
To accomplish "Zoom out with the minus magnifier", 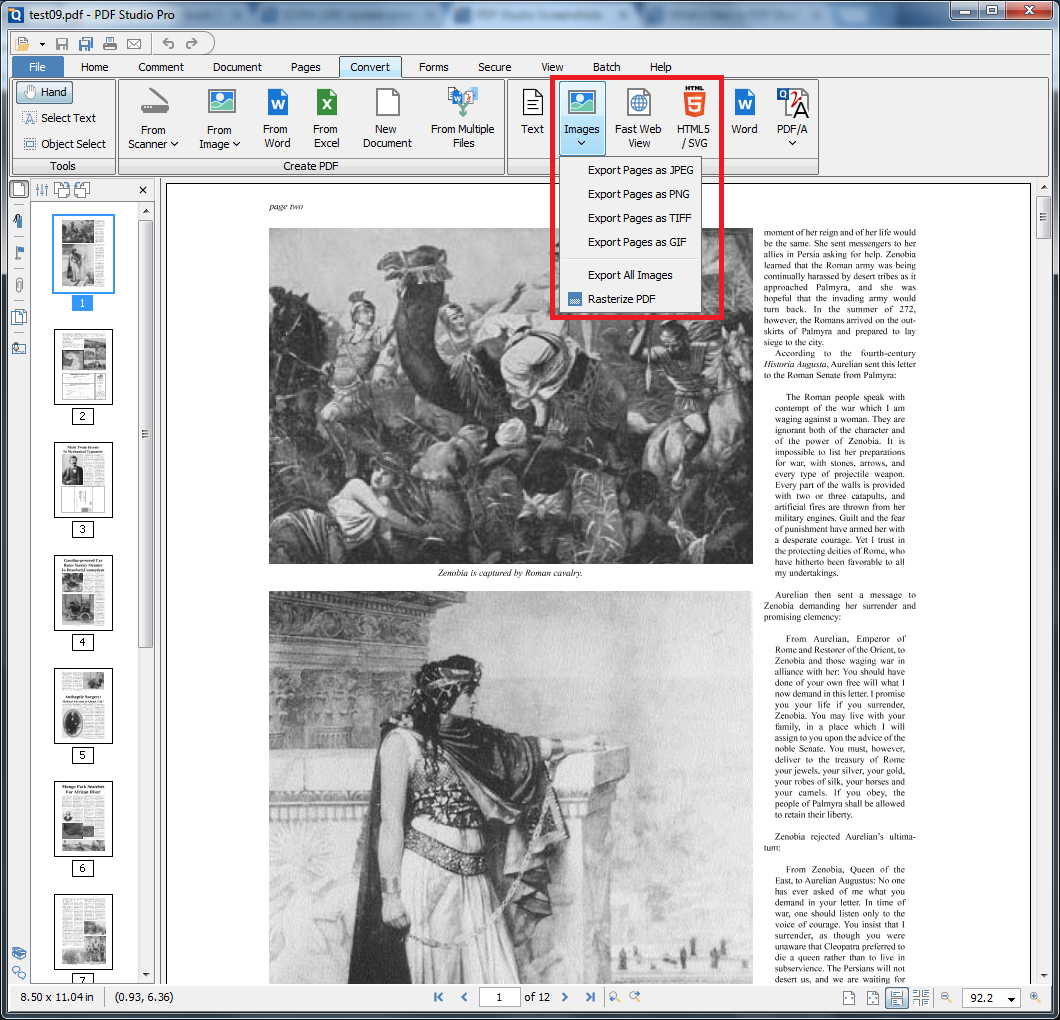I will pos(946,998).
